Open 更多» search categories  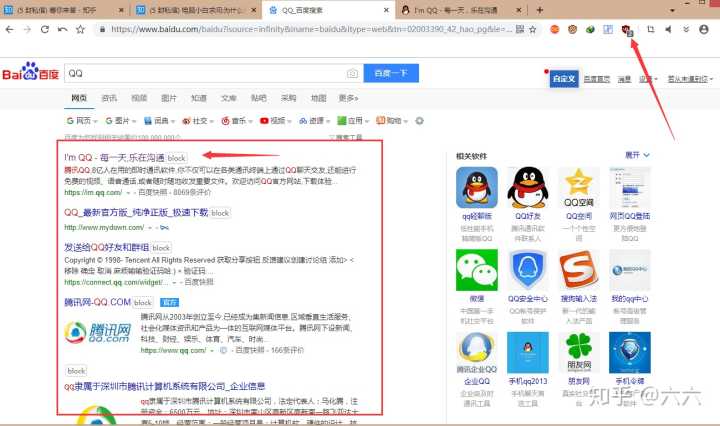(349, 98)
